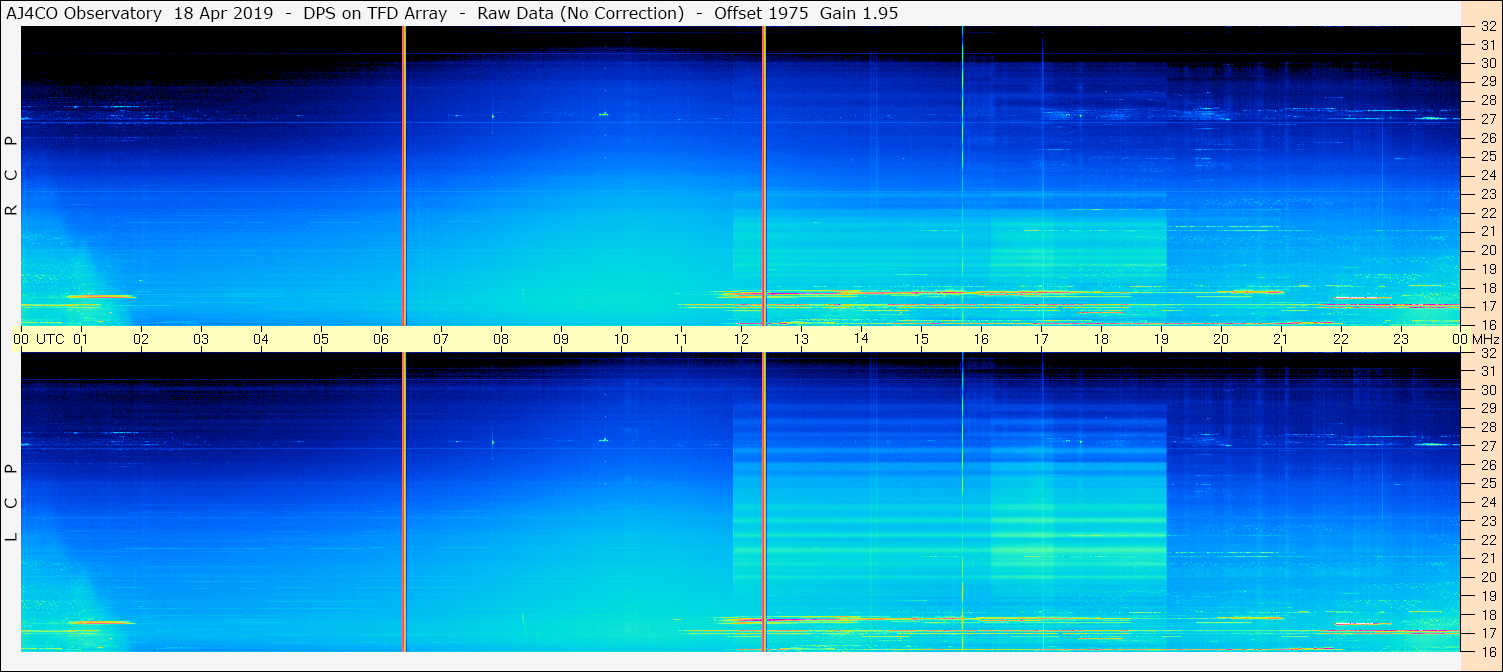Click red vertical line after 12 in LCP spectrogram
This screenshot has width=1503, height=672.
click(764, 503)
